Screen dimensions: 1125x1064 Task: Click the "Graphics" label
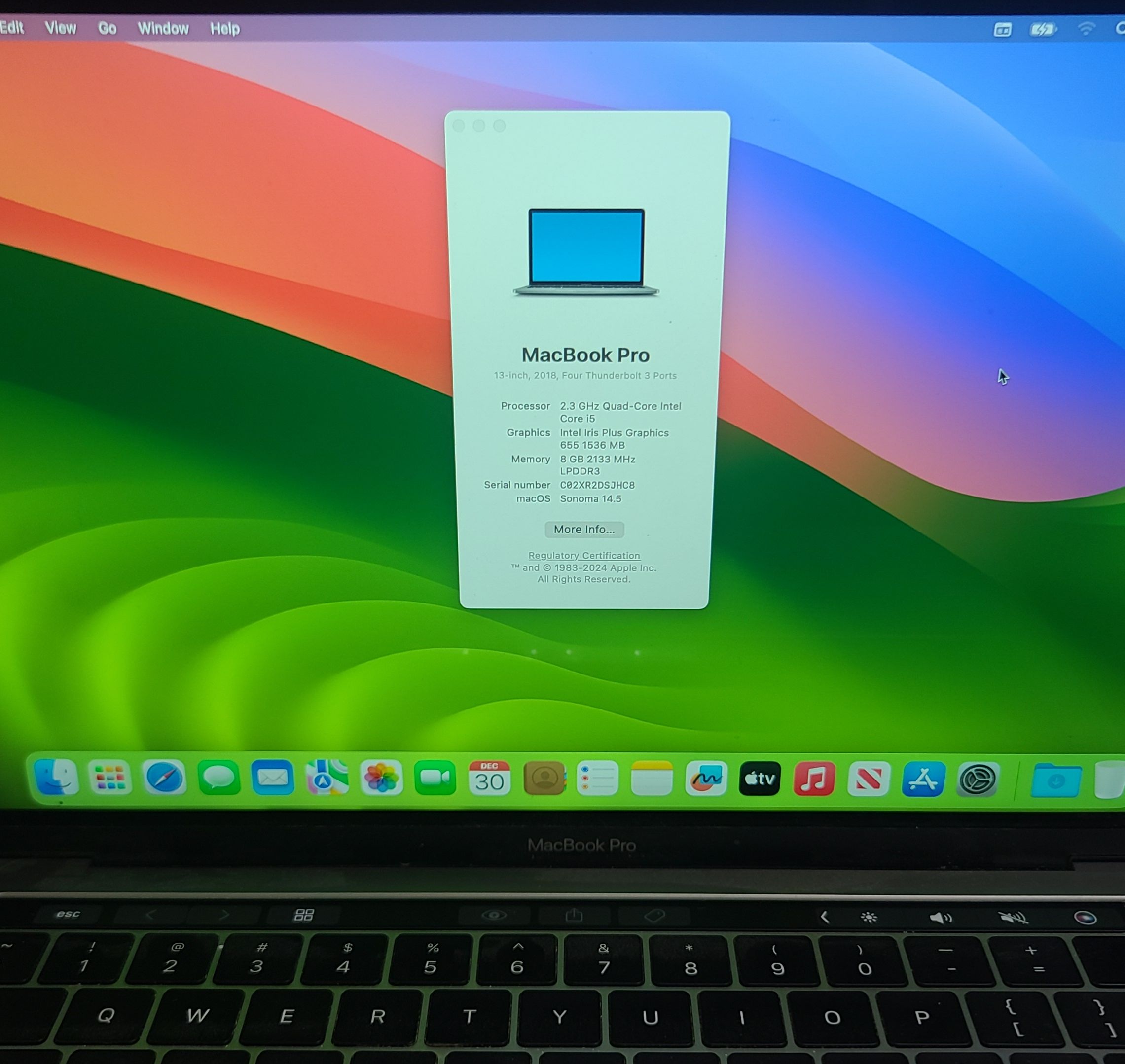528,433
